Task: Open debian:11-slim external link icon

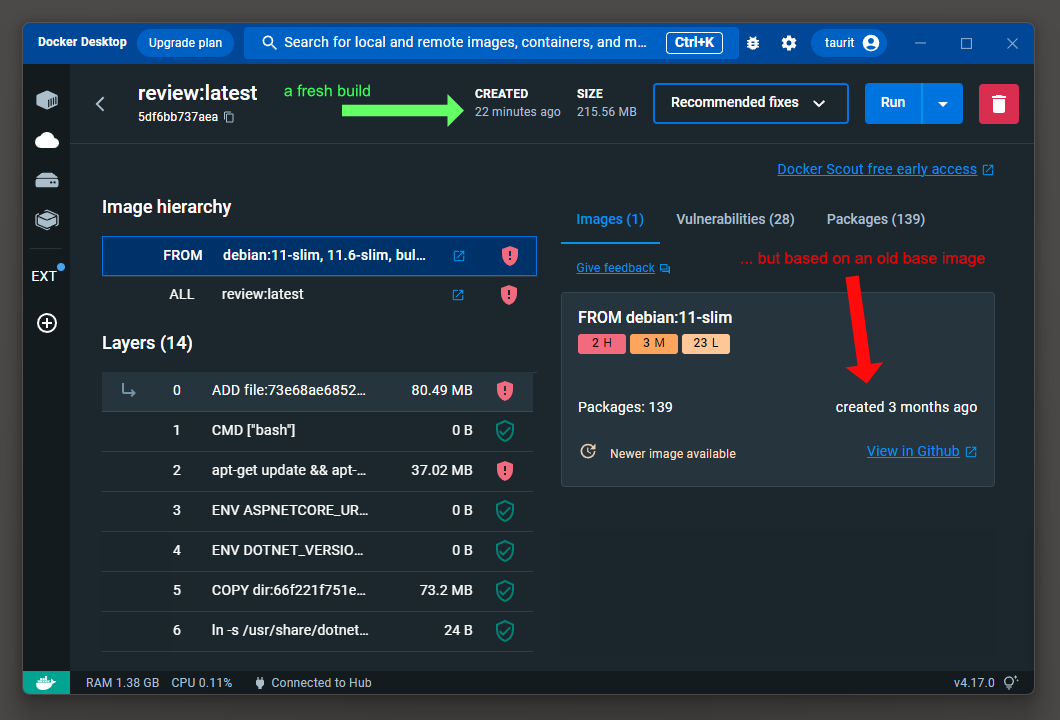Action: click(459, 256)
